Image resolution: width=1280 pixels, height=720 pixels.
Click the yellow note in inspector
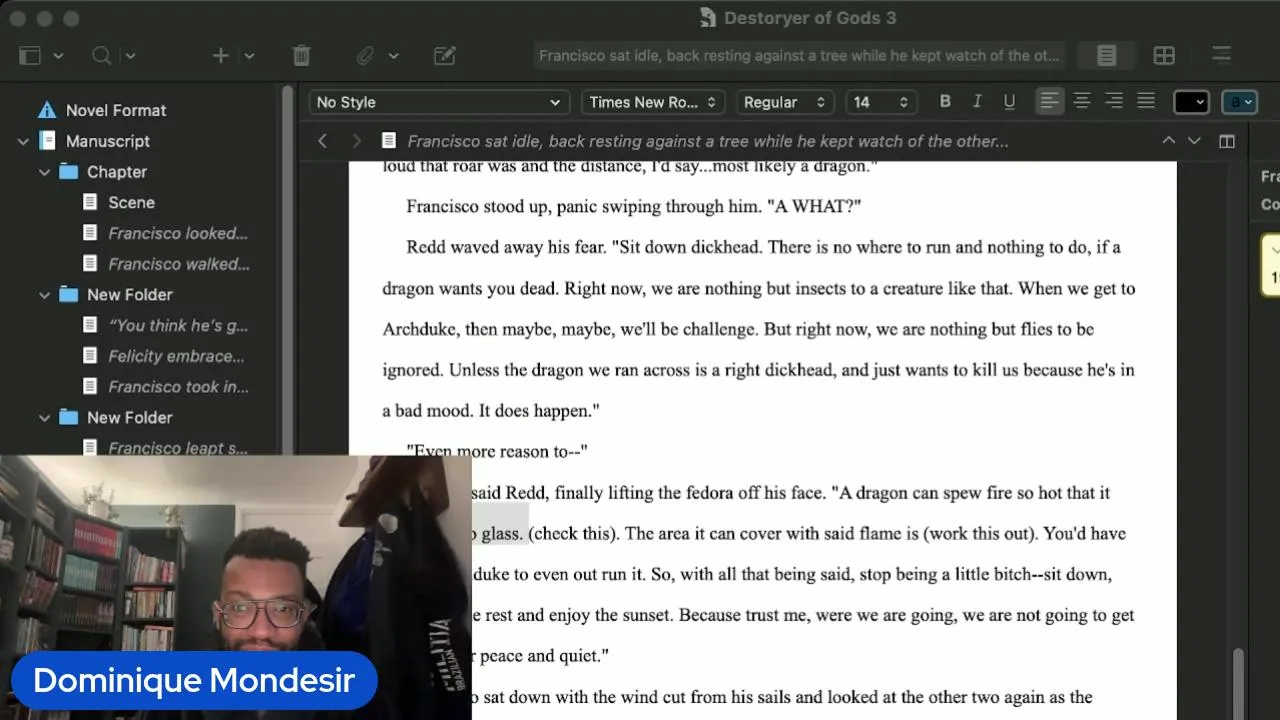[x=1271, y=265]
